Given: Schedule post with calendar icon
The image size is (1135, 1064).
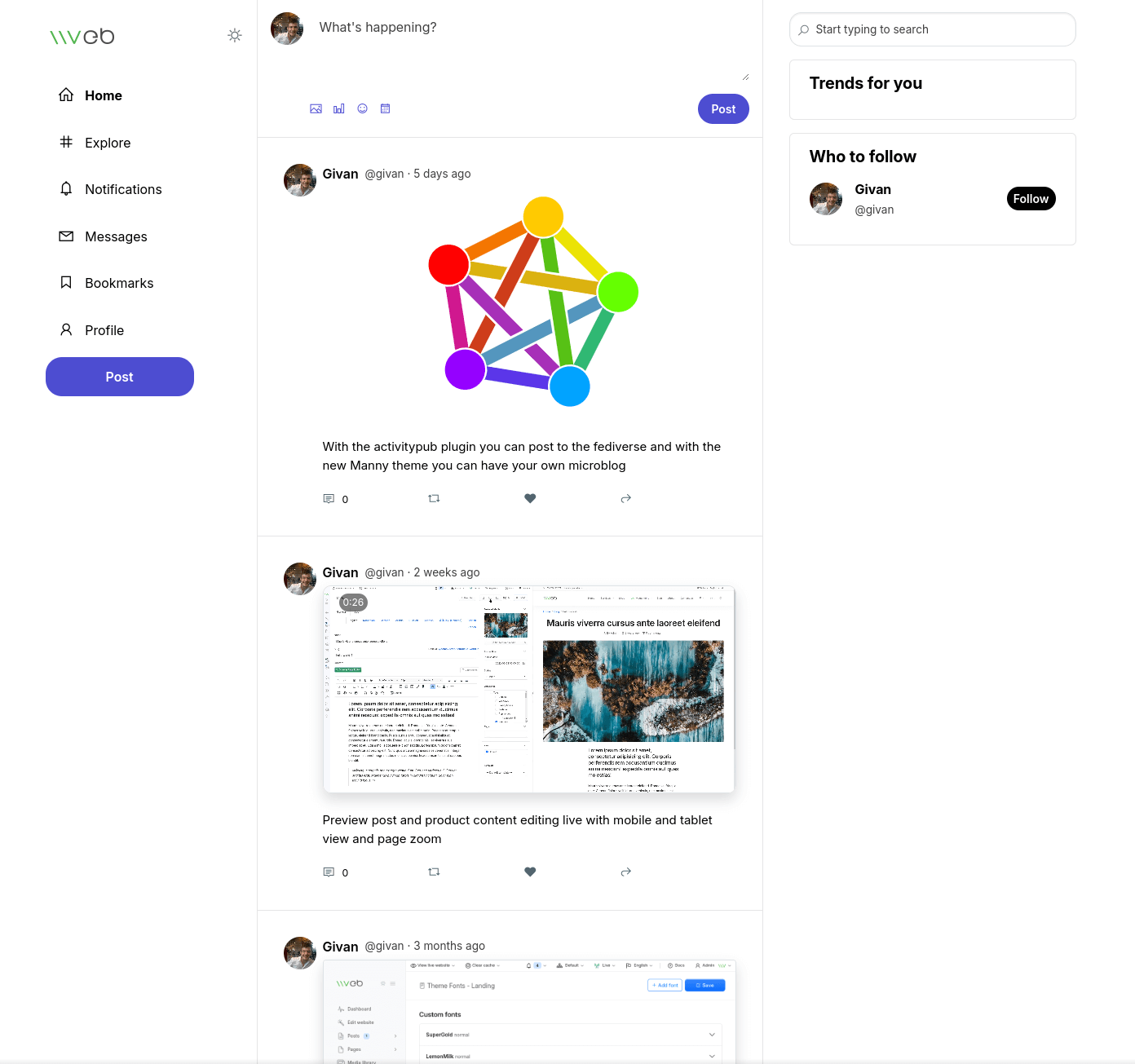Looking at the screenshot, I should (386, 108).
